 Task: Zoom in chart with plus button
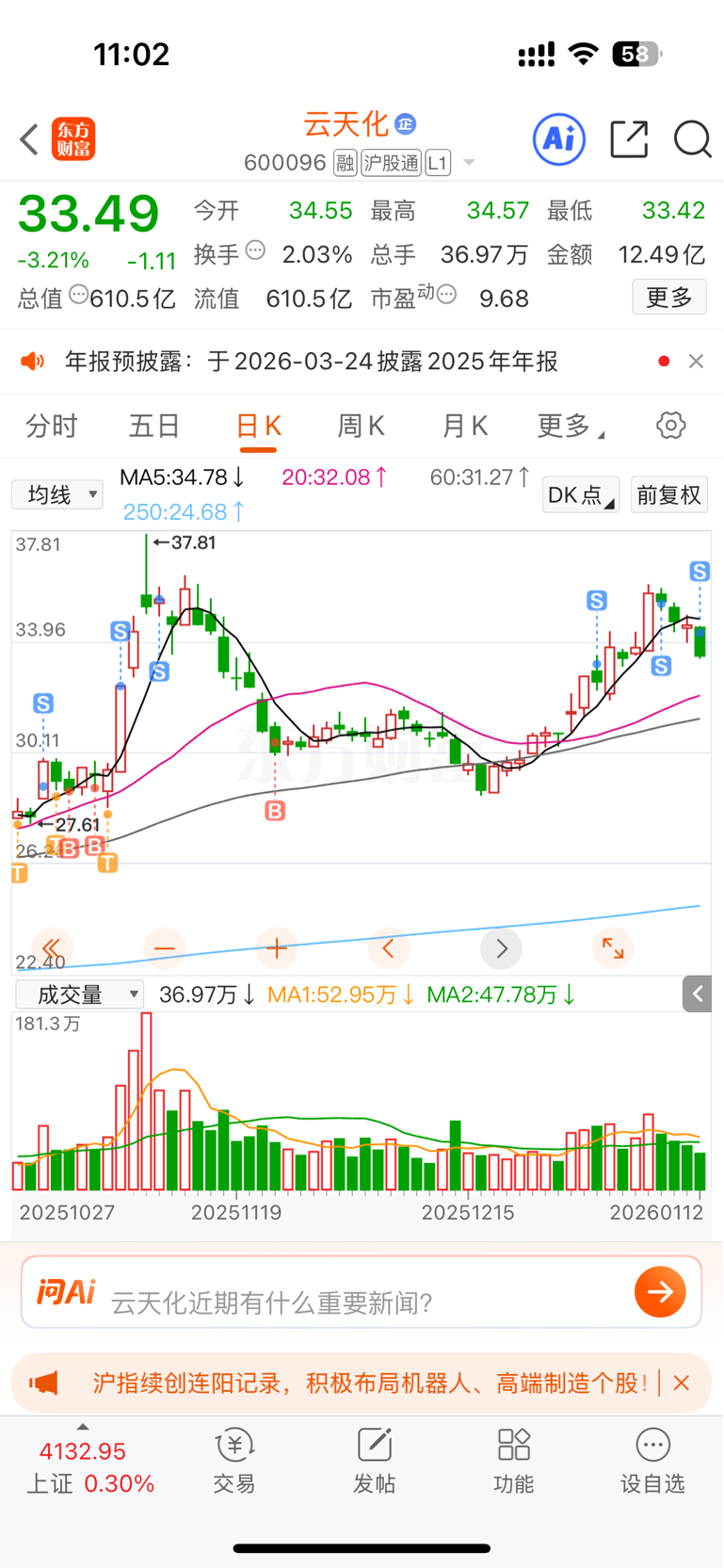click(277, 948)
